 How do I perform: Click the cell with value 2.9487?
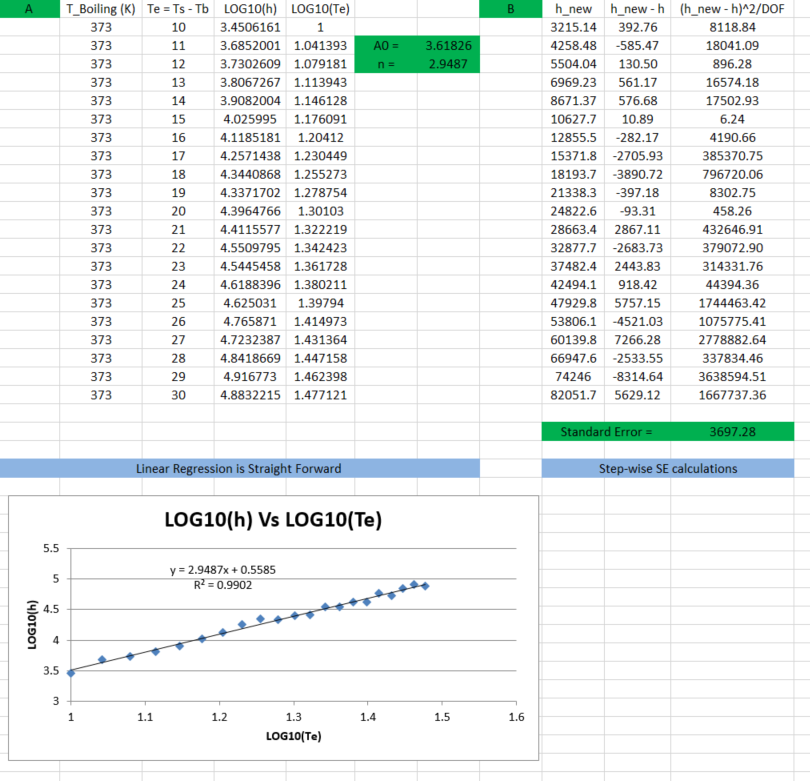point(448,64)
